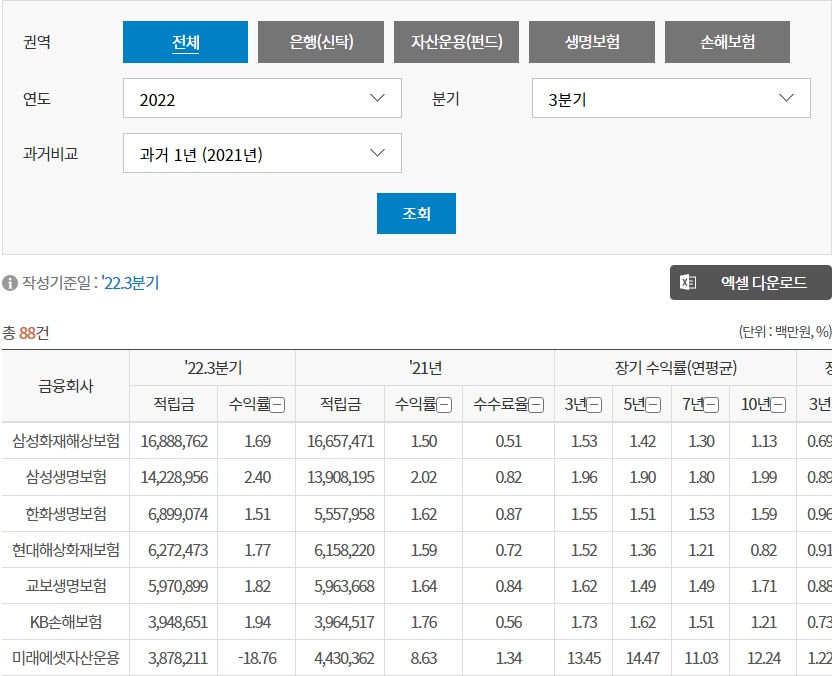Viewport: 839px width, 676px height.
Task: Click the 13.45 three-year return cell
Action: [584, 658]
